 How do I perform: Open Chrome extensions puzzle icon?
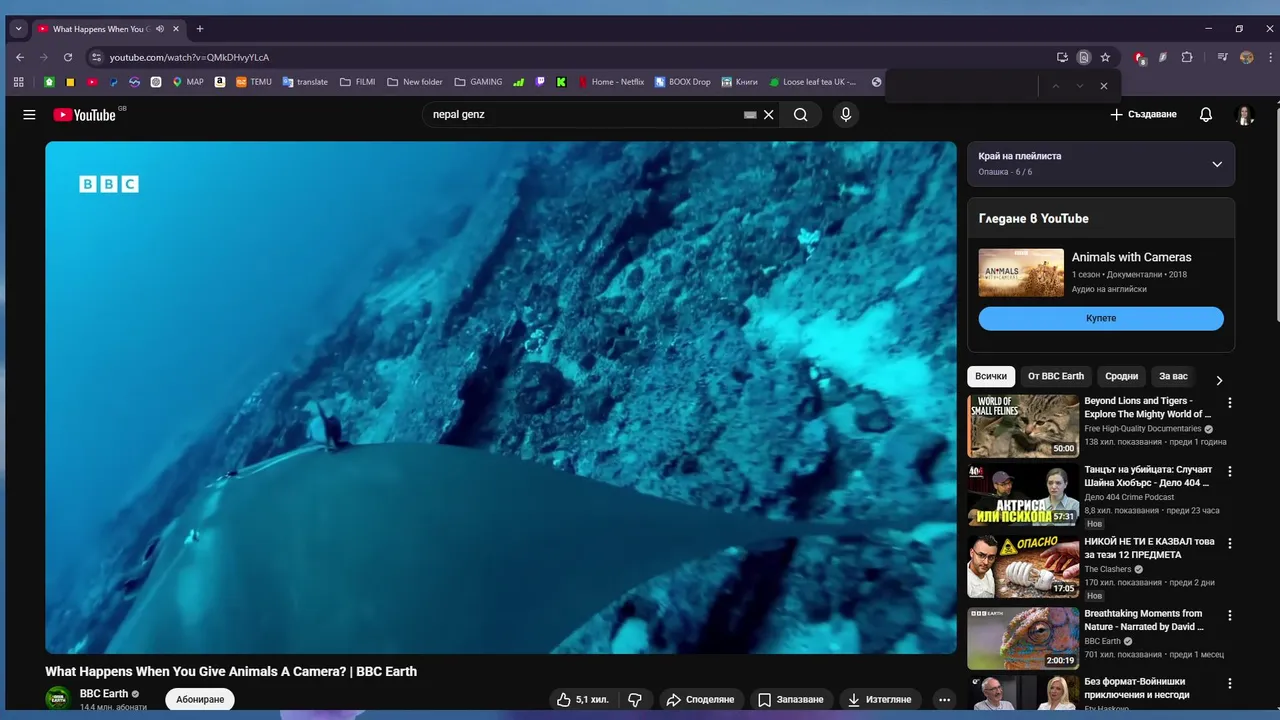(x=1187, y=57)
